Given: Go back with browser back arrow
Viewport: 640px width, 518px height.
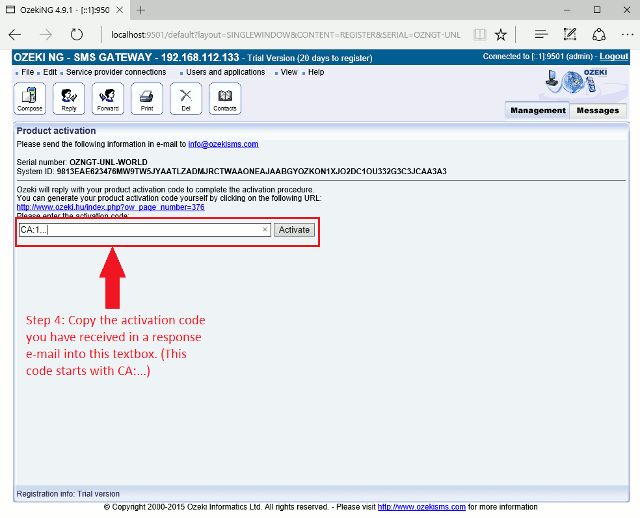Looking at the screenshot, I should coord(15,35).
